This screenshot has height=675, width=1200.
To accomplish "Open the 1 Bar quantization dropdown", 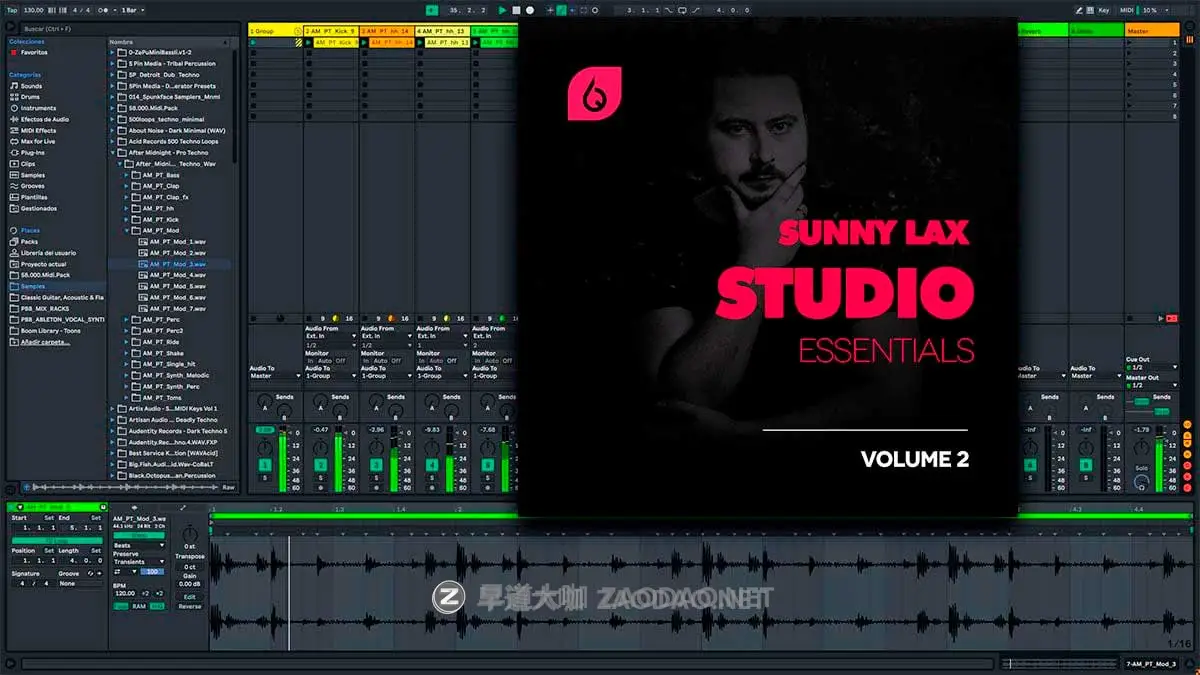I will pyautogui.click(x=132, y=10).
